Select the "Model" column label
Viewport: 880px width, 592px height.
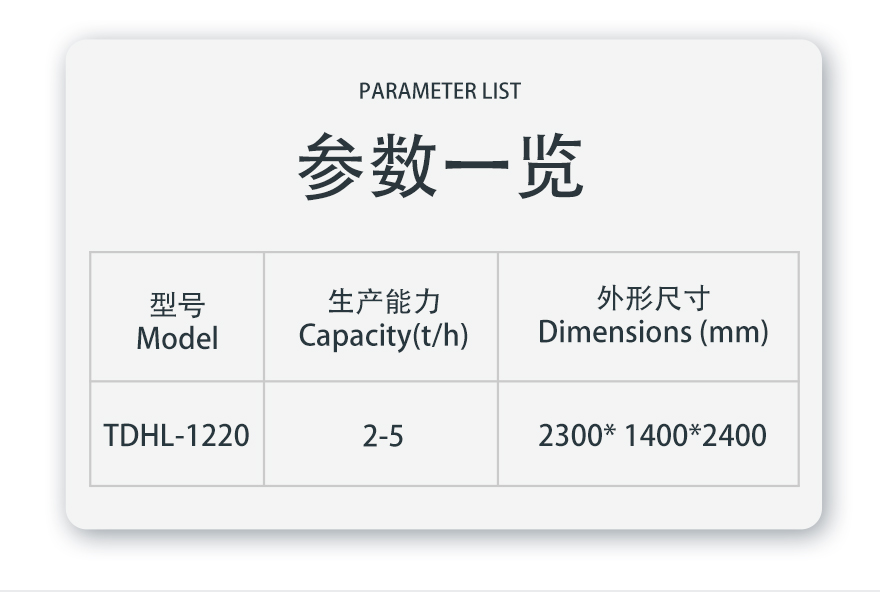tap(177, 338)
